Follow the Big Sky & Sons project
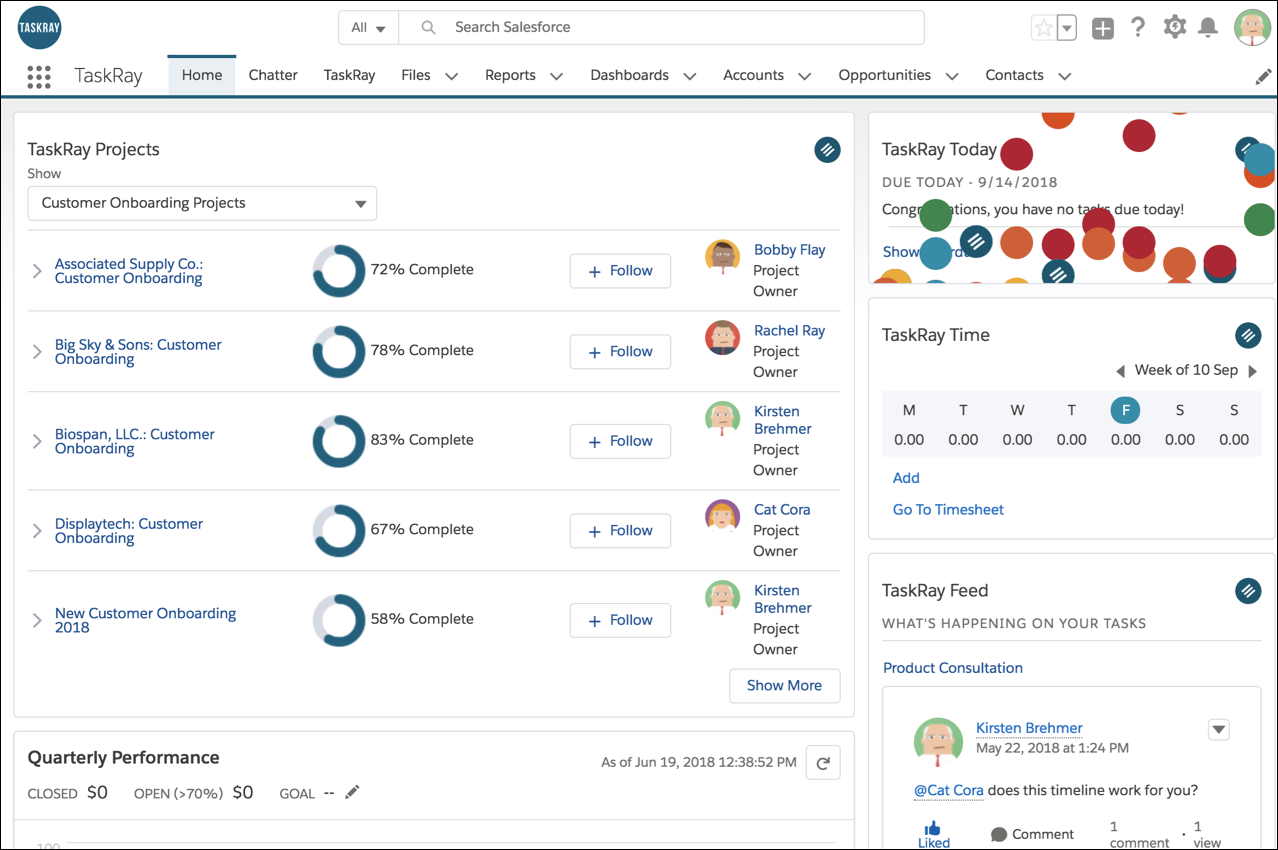The image size is (1278, 850). click(620, 352)
